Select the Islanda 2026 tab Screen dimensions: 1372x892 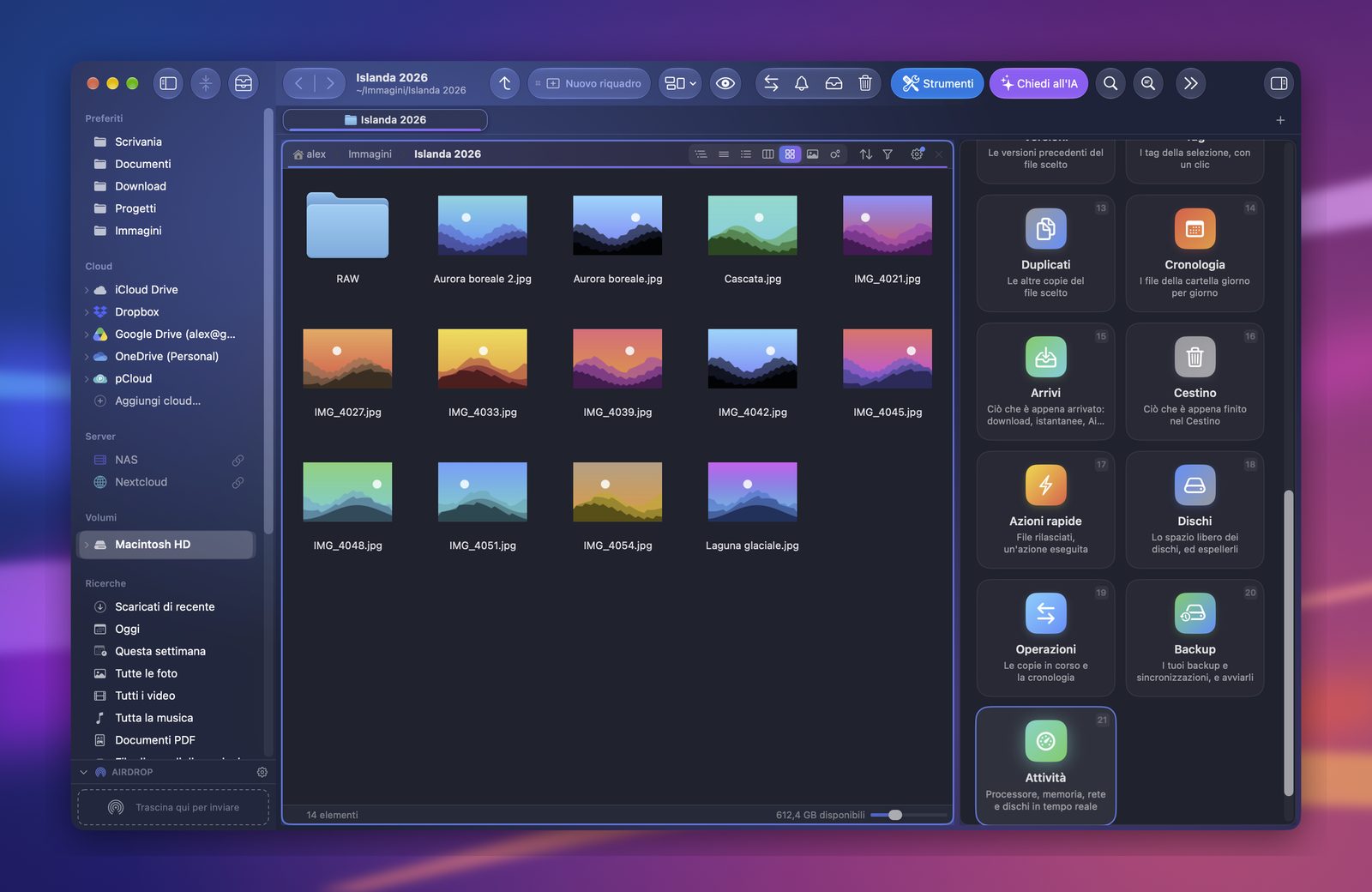385,120
